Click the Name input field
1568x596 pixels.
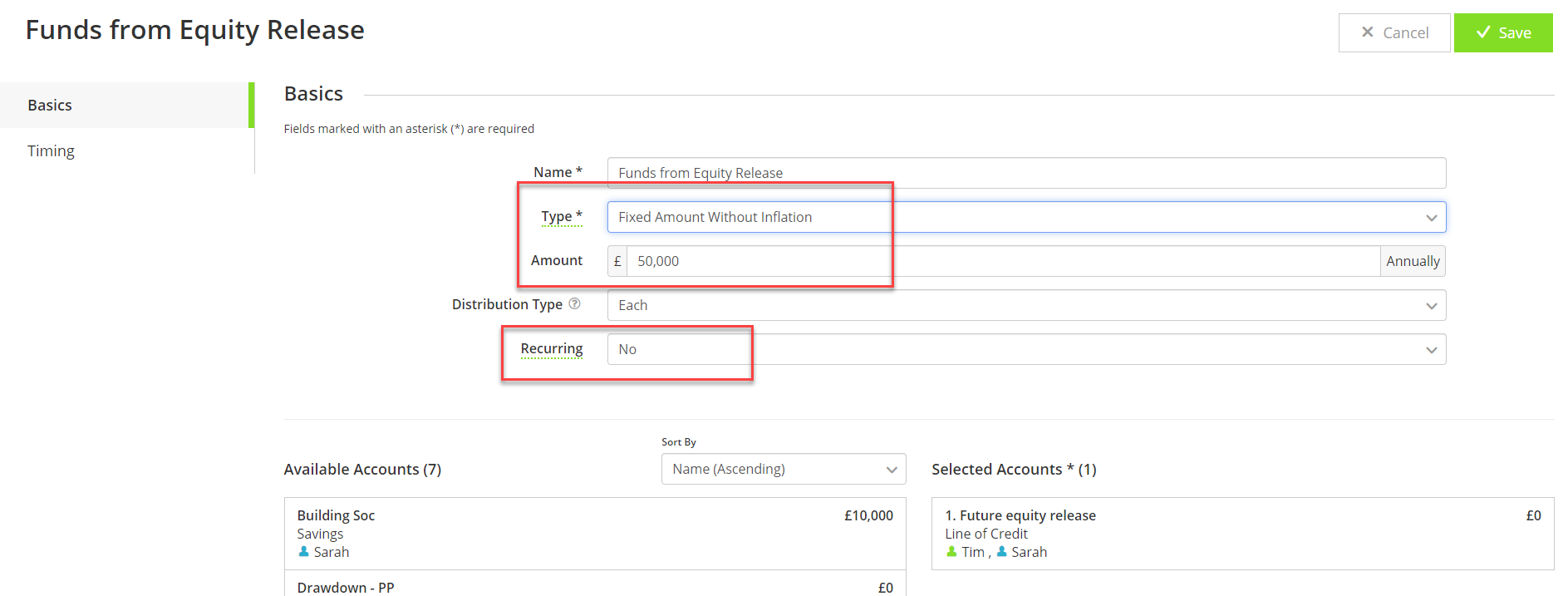click(1026, 173)
